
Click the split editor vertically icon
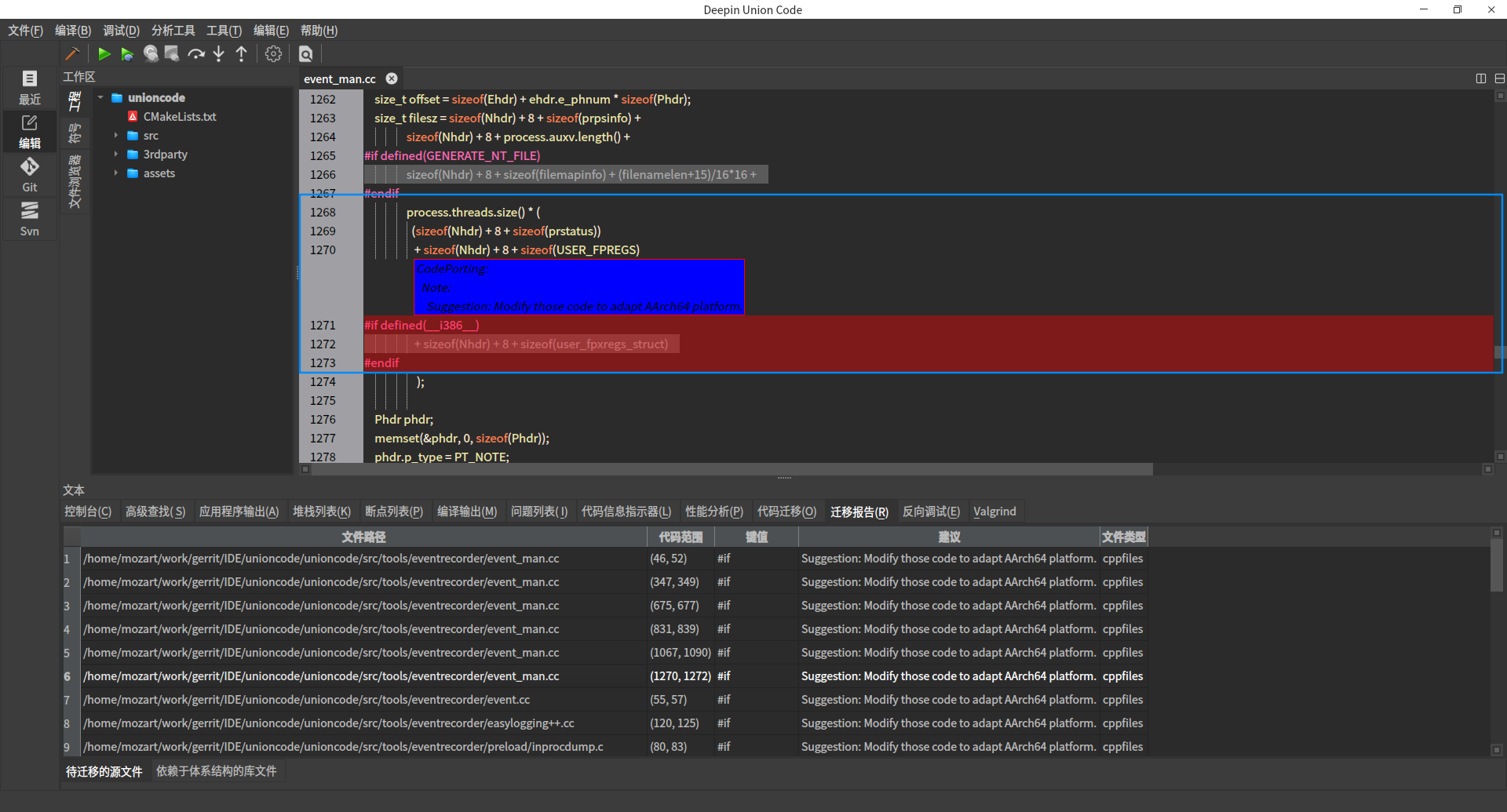[1481, 78]
